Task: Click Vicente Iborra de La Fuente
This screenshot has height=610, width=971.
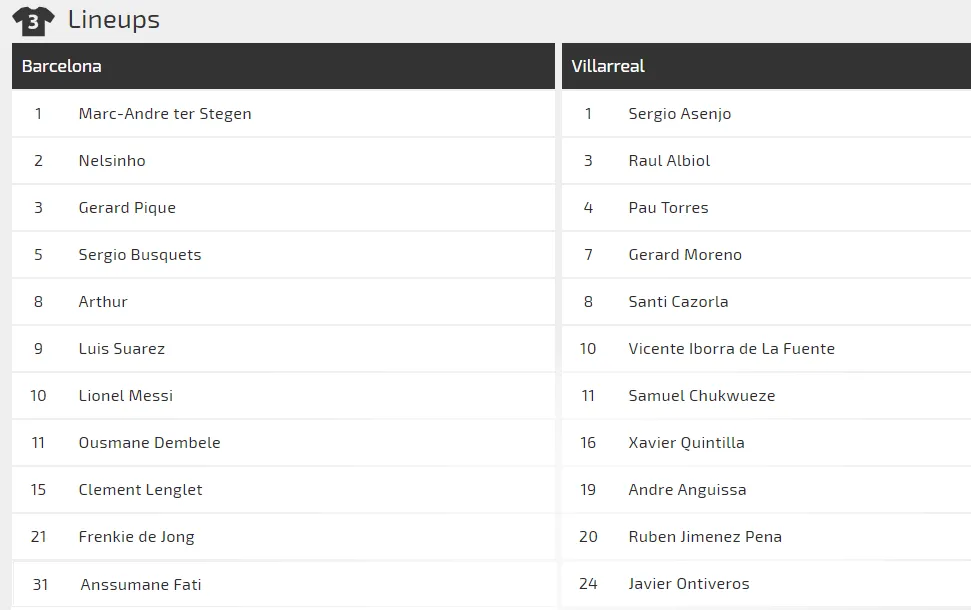Action: [732, 349]
